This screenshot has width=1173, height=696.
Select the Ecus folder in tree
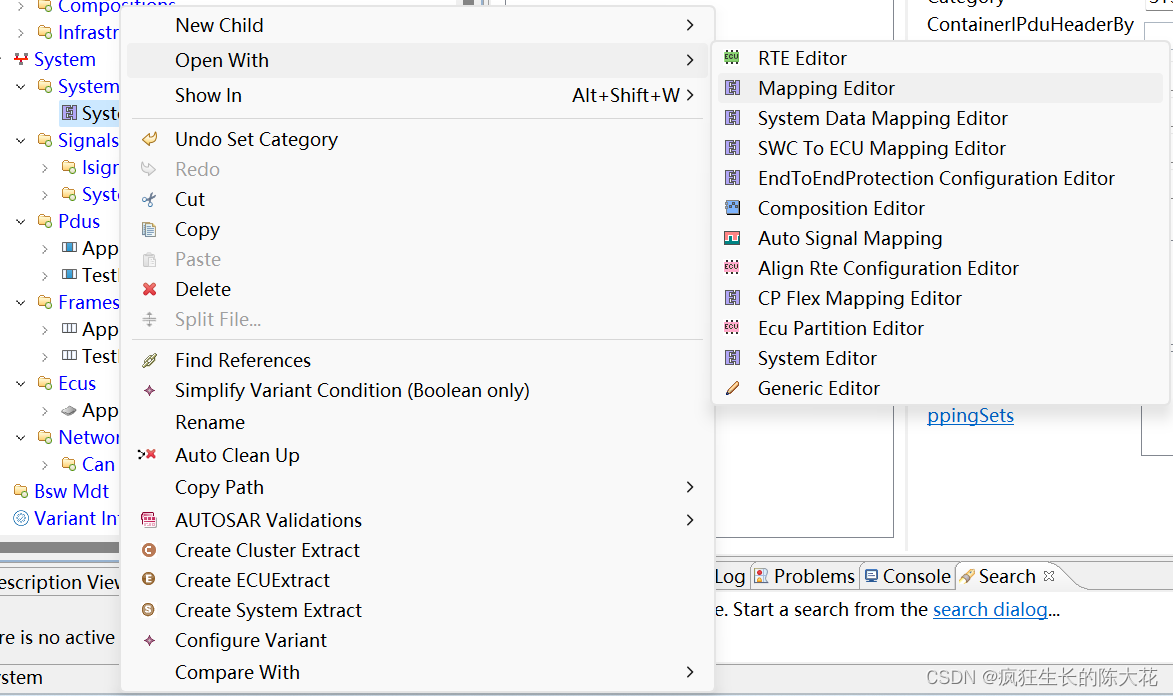(x=77, y=383)
